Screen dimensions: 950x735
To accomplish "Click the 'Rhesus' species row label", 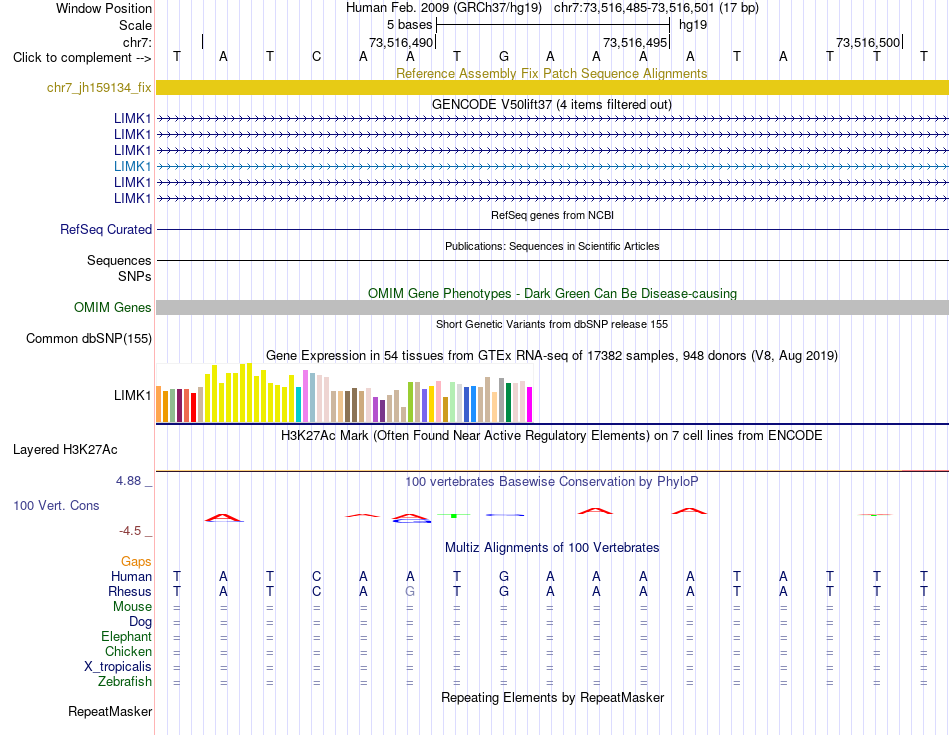I will tap(130, 591).
